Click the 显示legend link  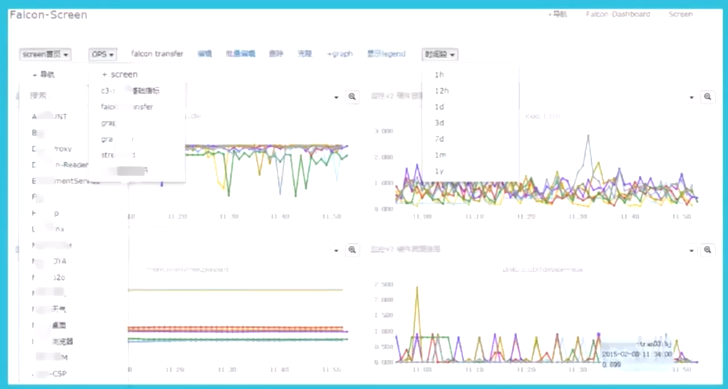386,54
